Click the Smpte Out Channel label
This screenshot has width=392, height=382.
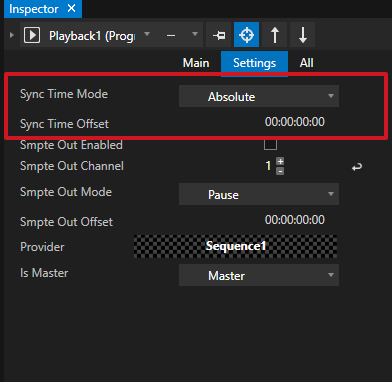[x=72, y=166]
